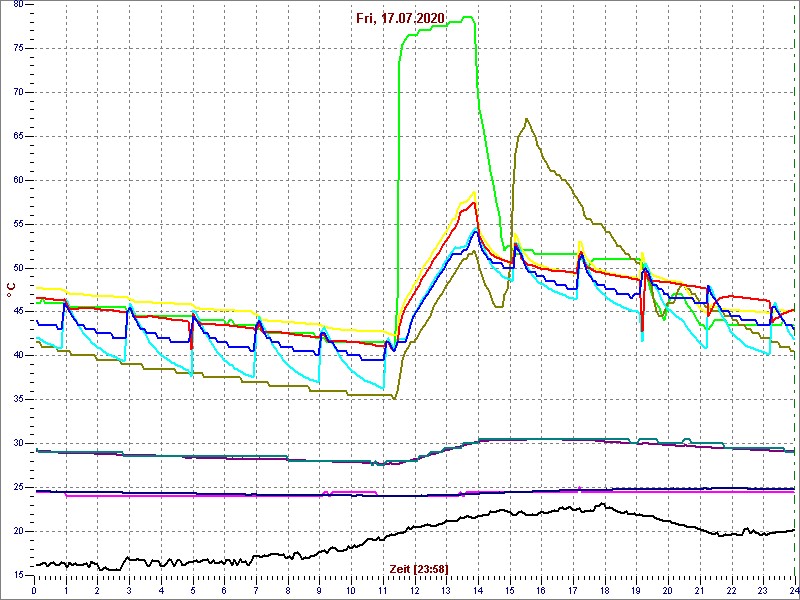Click the 35 value on temperature axis

coord(18,399)
